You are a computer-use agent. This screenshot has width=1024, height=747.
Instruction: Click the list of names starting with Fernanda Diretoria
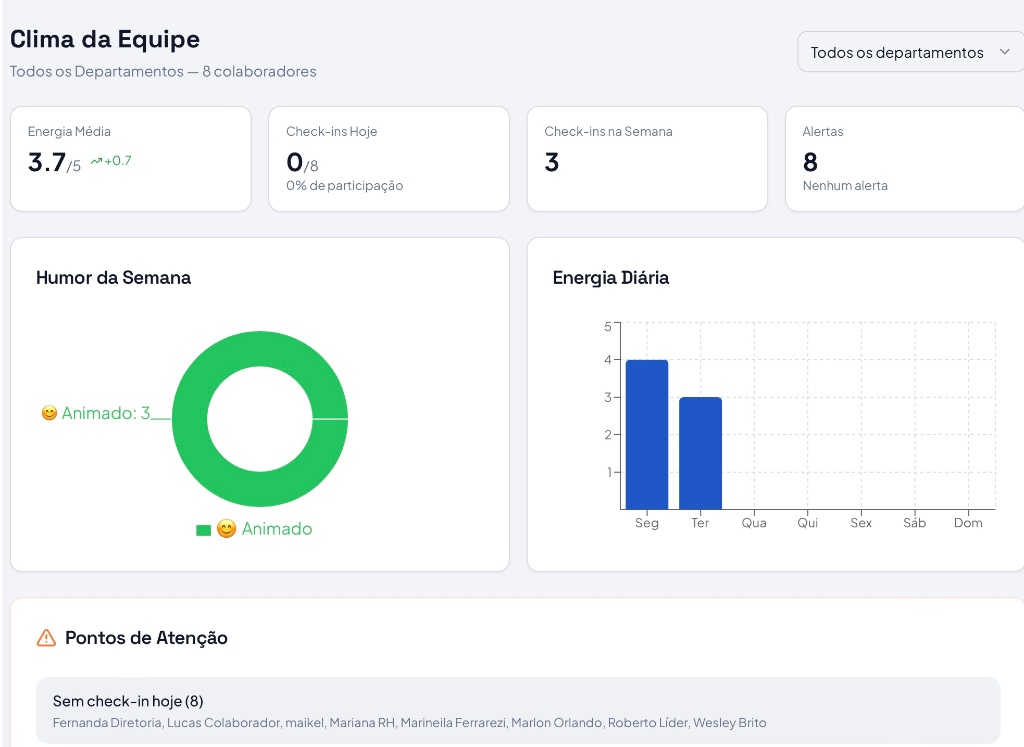coord(409,723)
